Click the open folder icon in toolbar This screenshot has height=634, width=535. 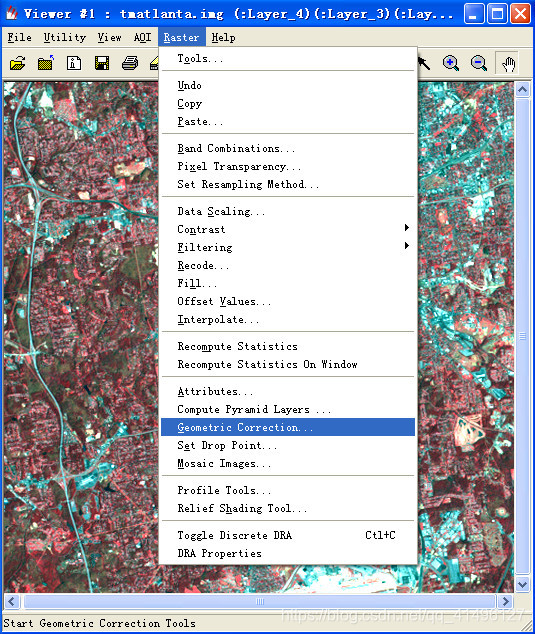[x=18, y=63]
